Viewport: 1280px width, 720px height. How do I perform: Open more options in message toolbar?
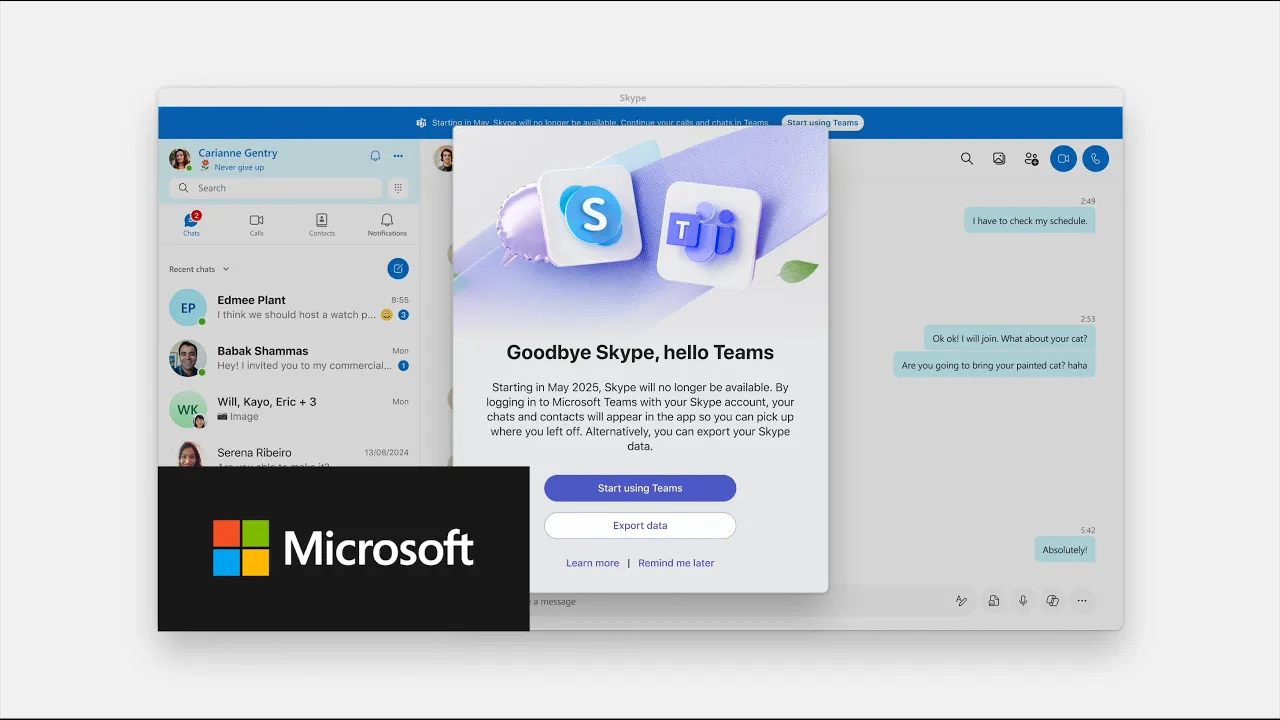[1082, 601]
